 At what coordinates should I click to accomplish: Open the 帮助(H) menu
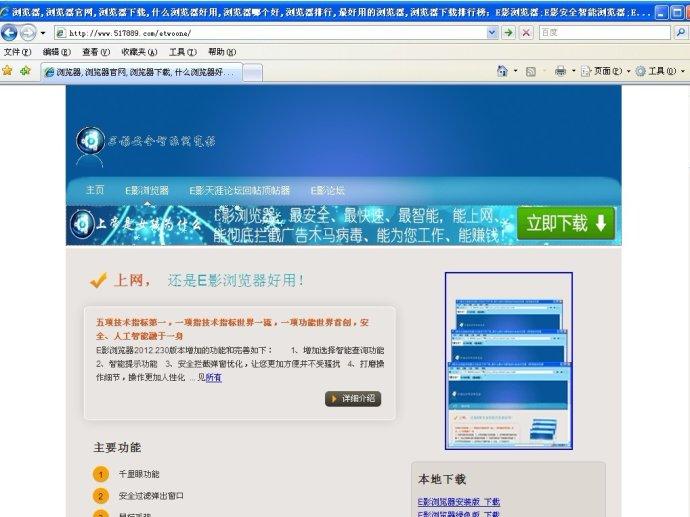coord(222,52)
